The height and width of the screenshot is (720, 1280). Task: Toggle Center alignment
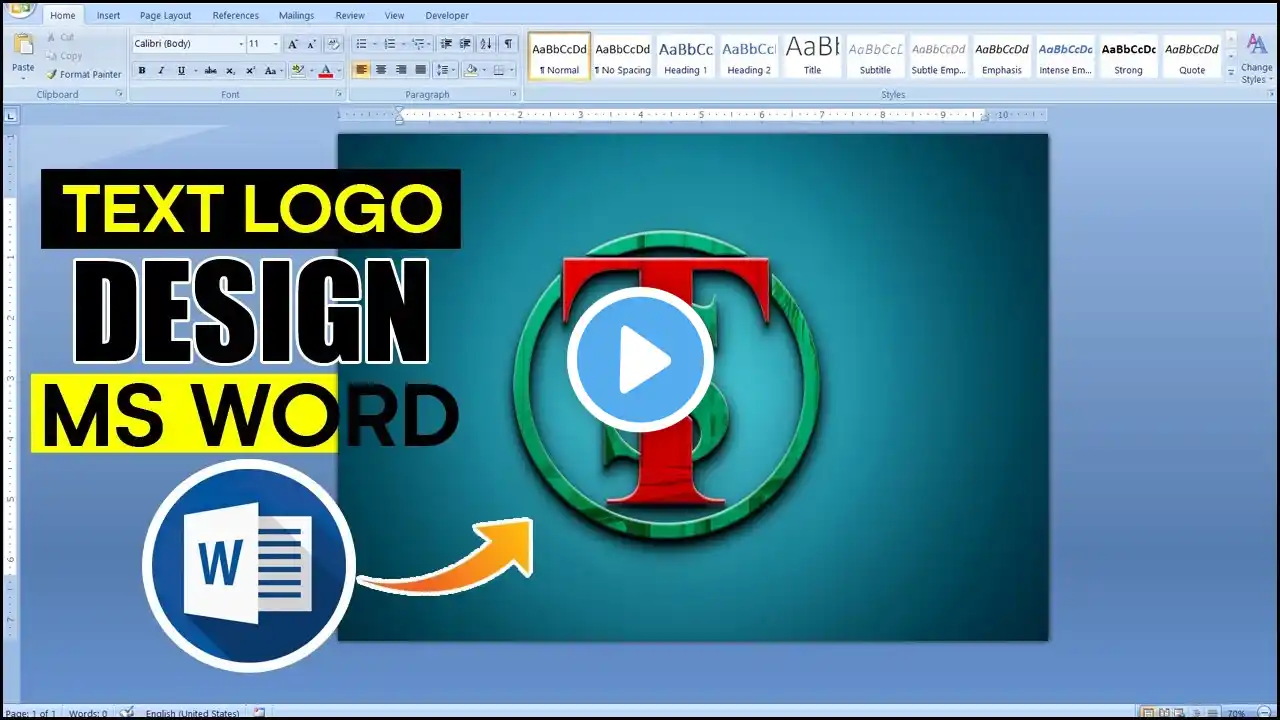381,70
